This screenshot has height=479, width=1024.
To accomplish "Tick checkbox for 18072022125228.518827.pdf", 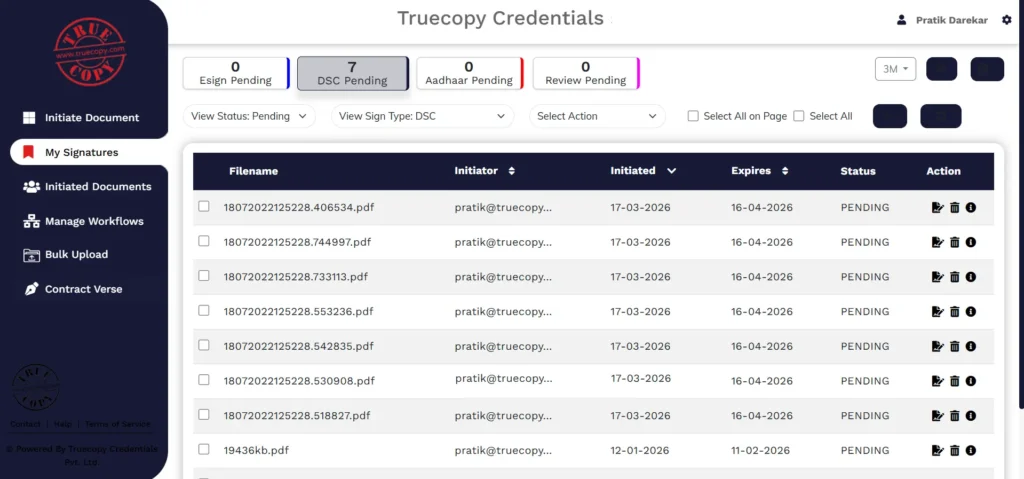I will [204, 414].
